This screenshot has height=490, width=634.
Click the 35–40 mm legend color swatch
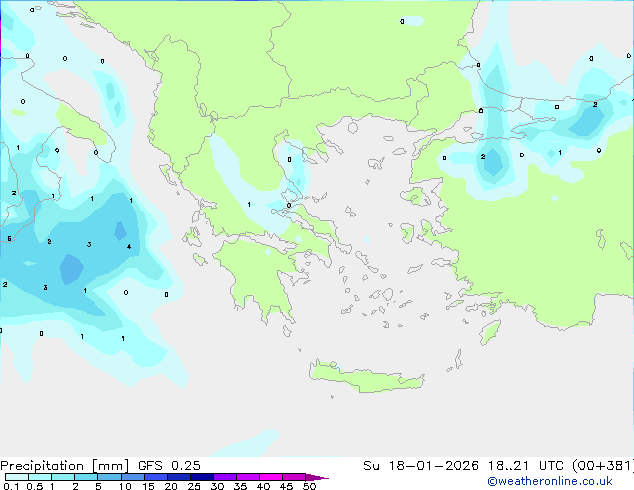pos(247,477)
